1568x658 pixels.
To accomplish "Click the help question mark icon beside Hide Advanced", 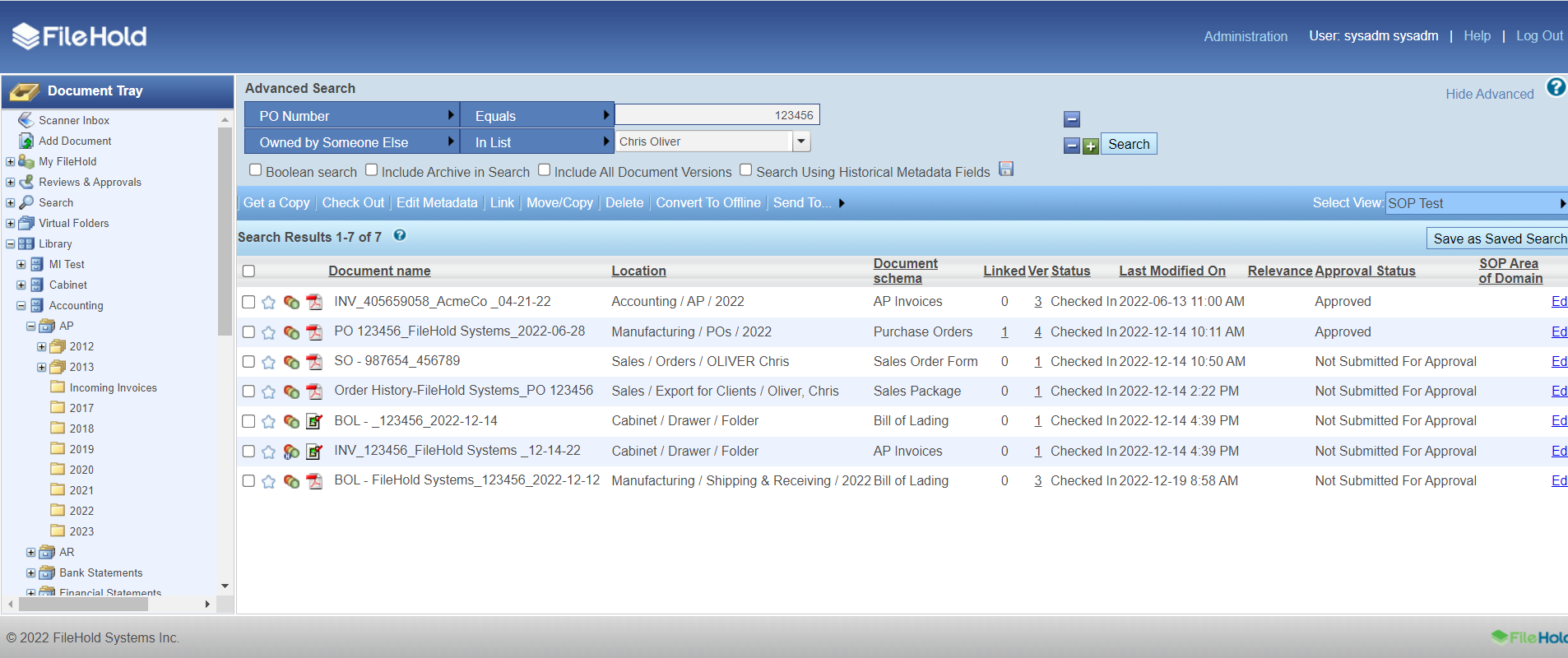I will click(x=1555, y=87).
